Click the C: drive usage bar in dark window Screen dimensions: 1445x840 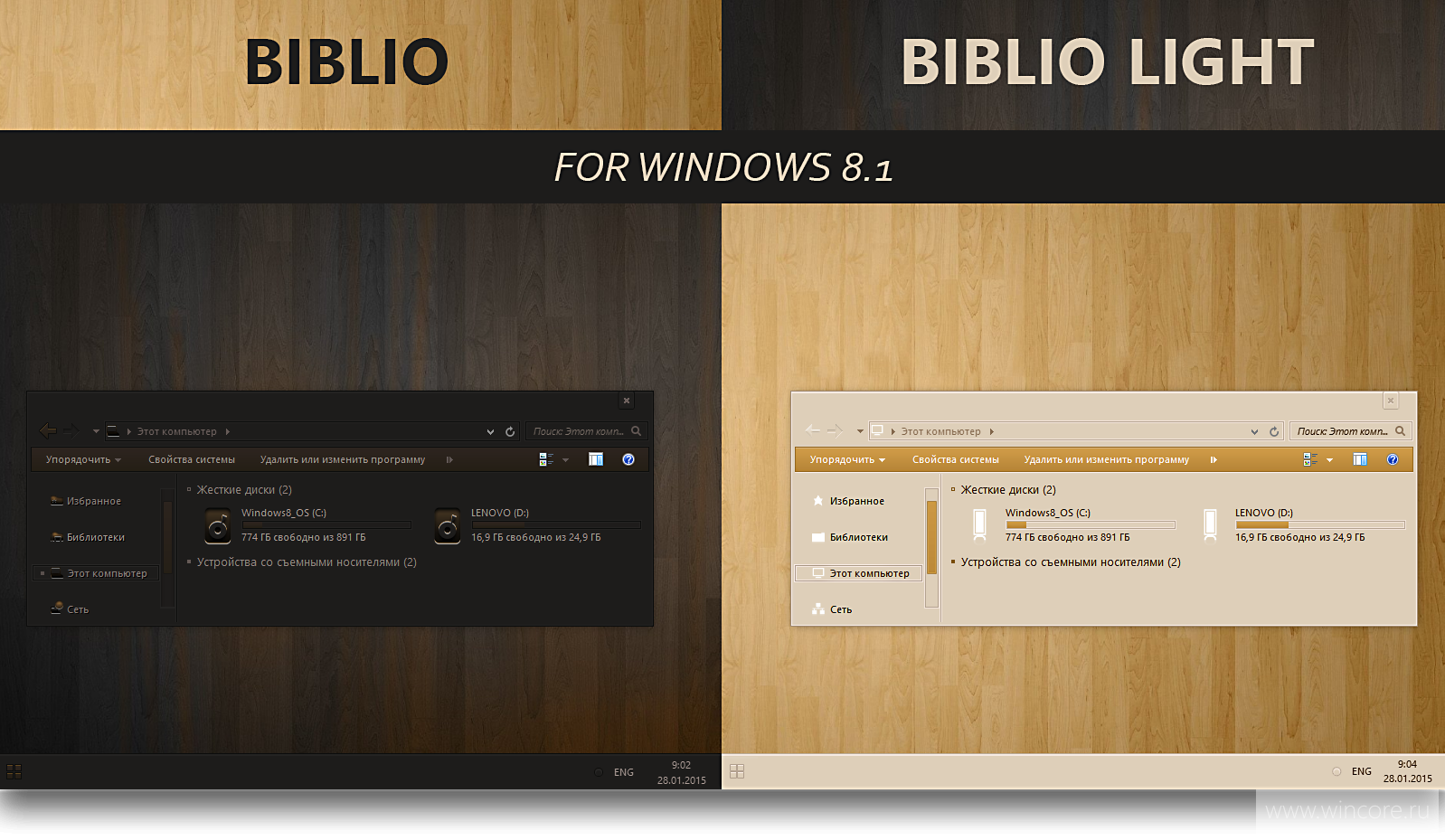[x=326, y=524]
